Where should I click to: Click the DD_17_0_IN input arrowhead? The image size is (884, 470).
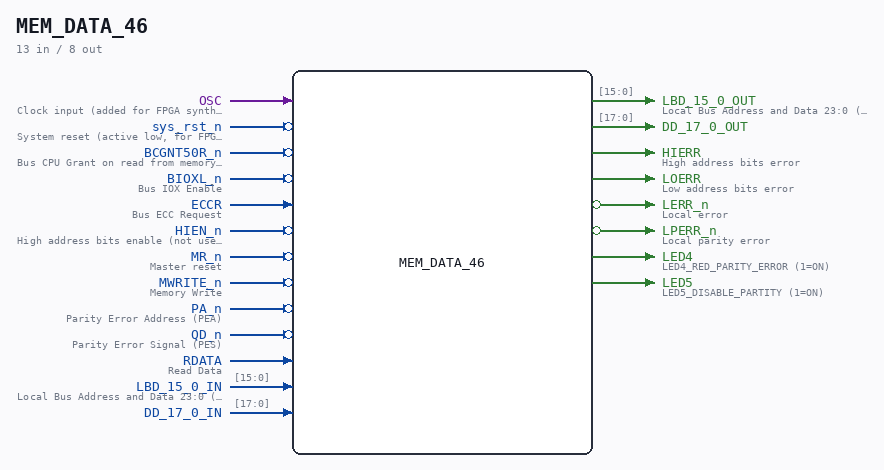pyautogui.click(x=288, y=413)
